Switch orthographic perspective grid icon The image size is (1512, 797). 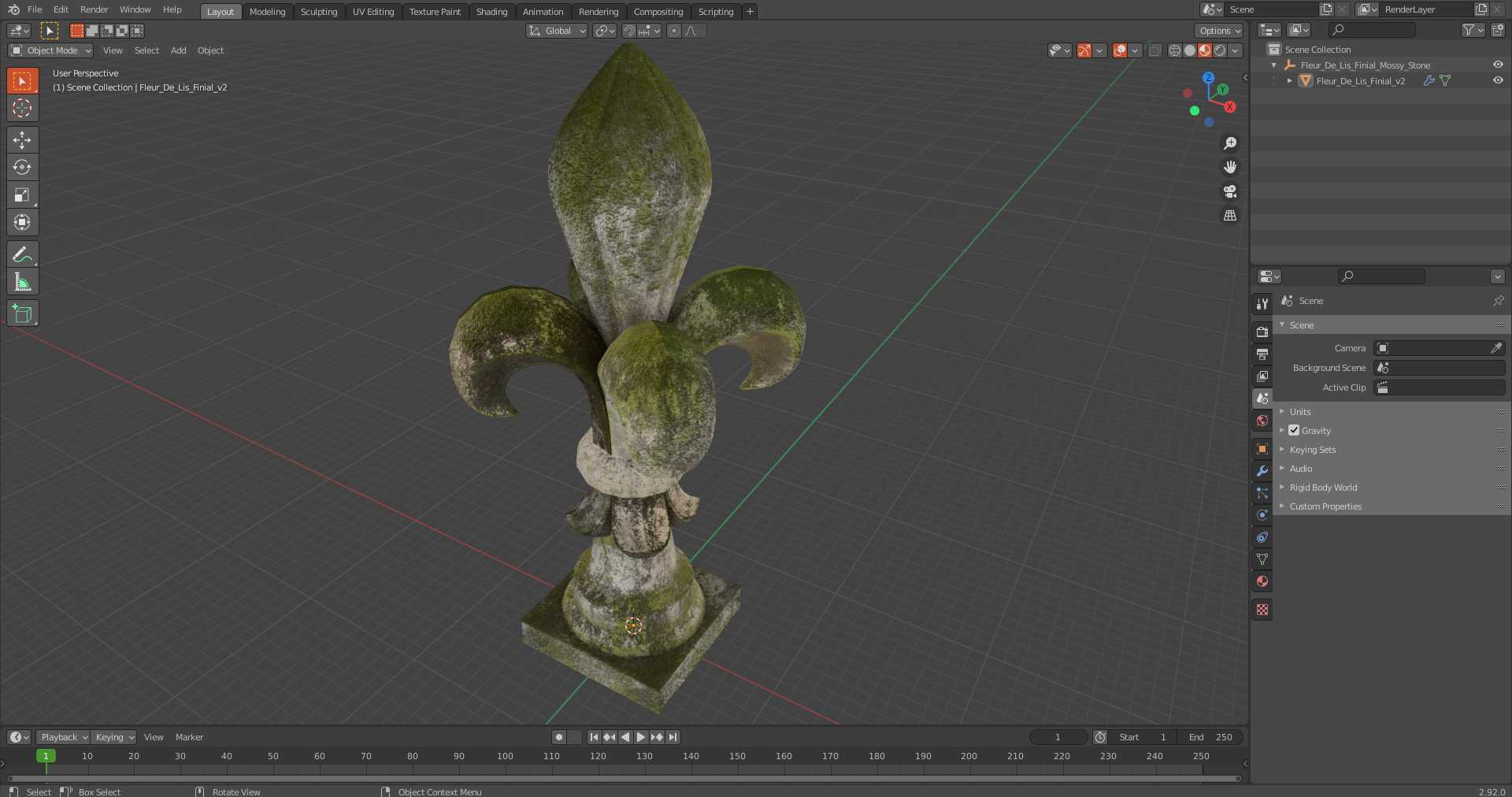(x=1229, y=215)
